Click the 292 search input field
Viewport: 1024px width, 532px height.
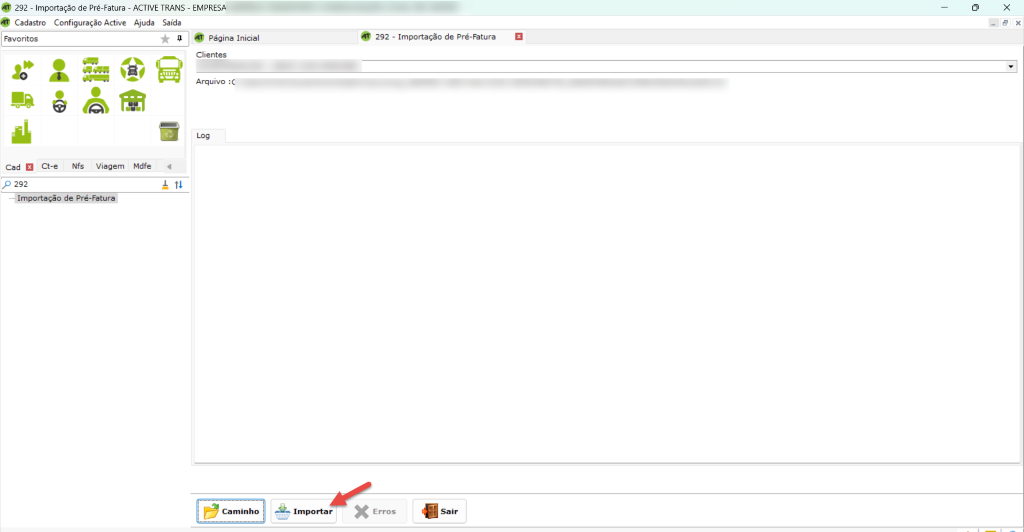pyautogui.click(x=85, y=185)
